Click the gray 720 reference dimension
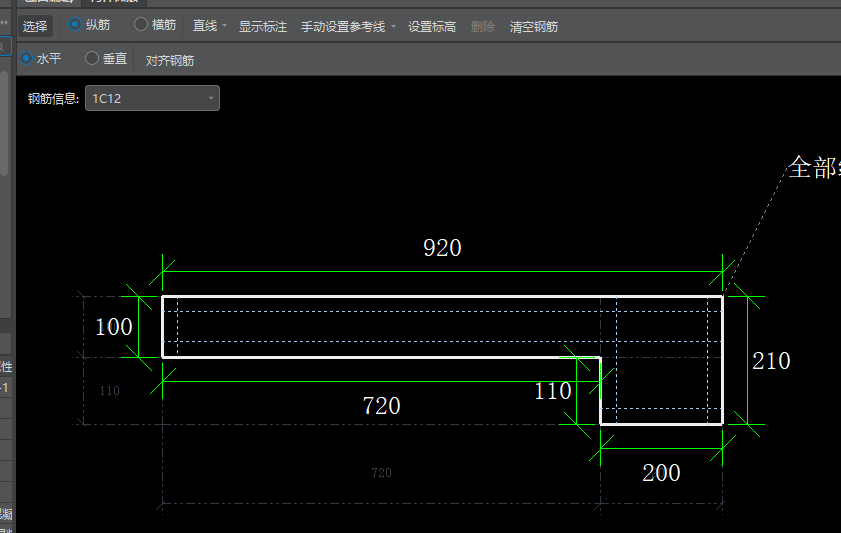The width and height of the screenshot is (841, 533). pyautogui.click(x=381, y=472)
